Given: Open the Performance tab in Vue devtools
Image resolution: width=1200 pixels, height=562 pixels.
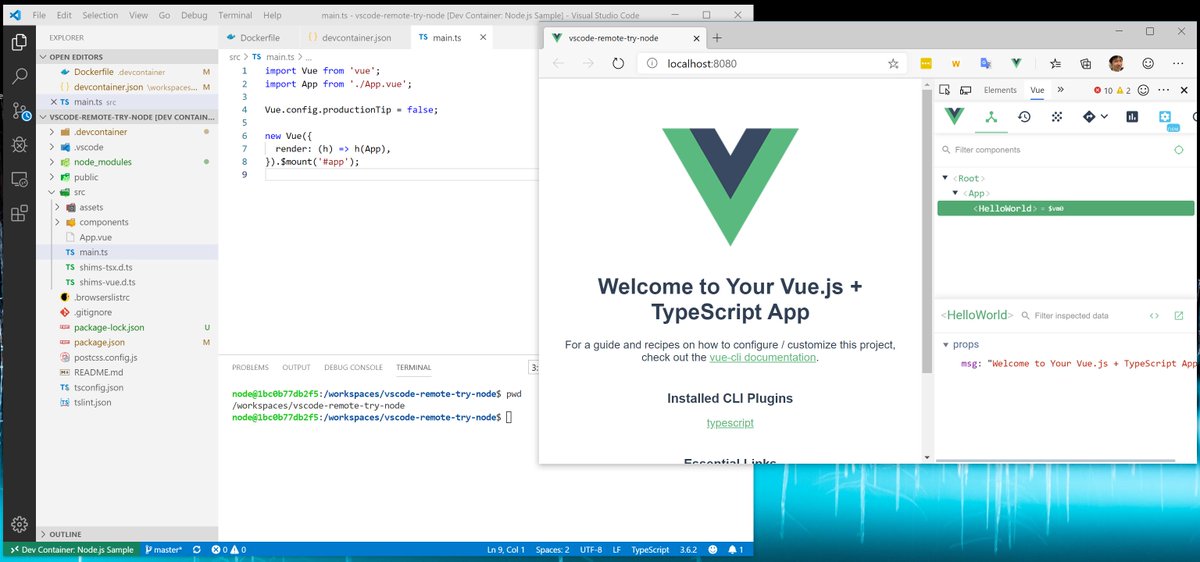Looking at the screenshot, I should click(1132, 116).
